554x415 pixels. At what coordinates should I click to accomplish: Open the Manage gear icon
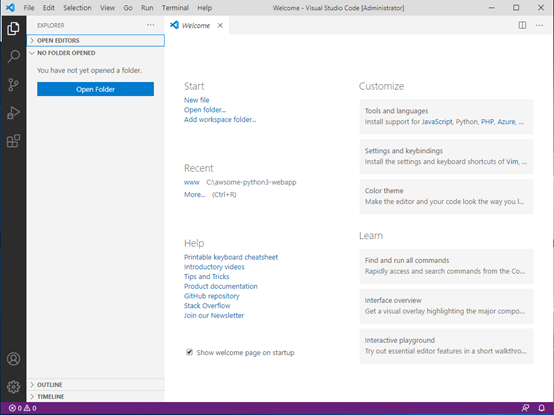point(13,387)
